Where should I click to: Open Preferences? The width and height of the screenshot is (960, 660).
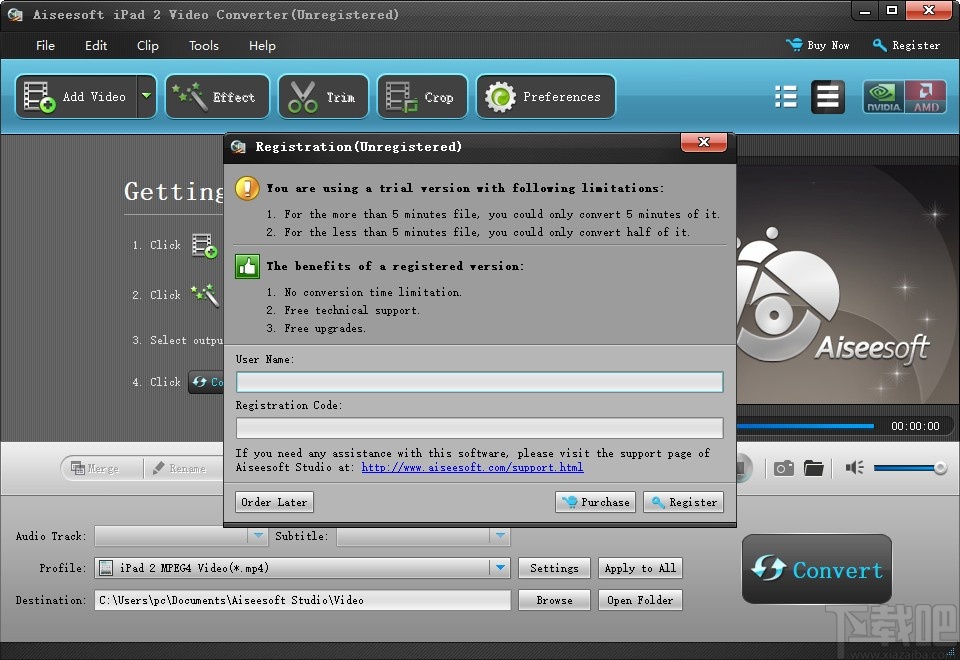tap(546, 97)
